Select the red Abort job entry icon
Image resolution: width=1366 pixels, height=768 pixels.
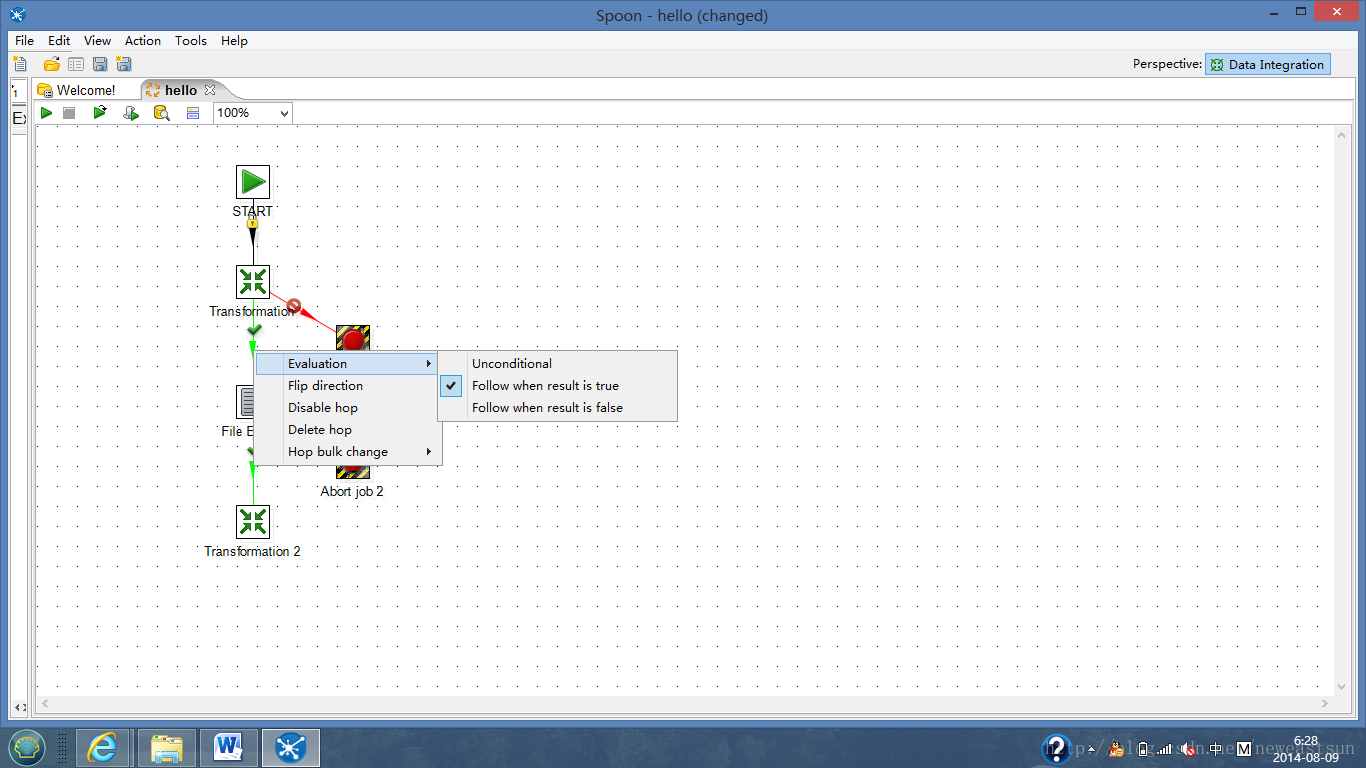(353, 337)
